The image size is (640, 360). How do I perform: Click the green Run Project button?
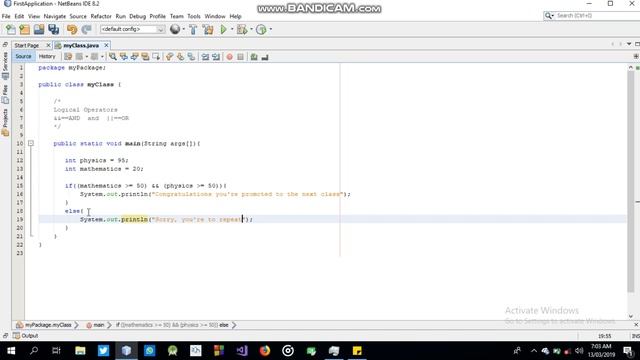[223, 29]
